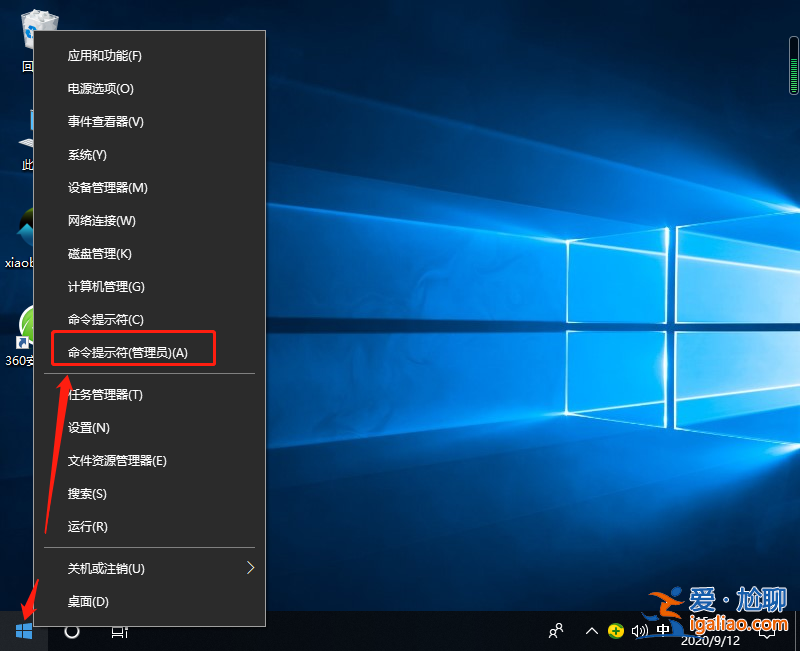
Task: Expand hidden icons with the tray chevron
Action: coord(593,631)
